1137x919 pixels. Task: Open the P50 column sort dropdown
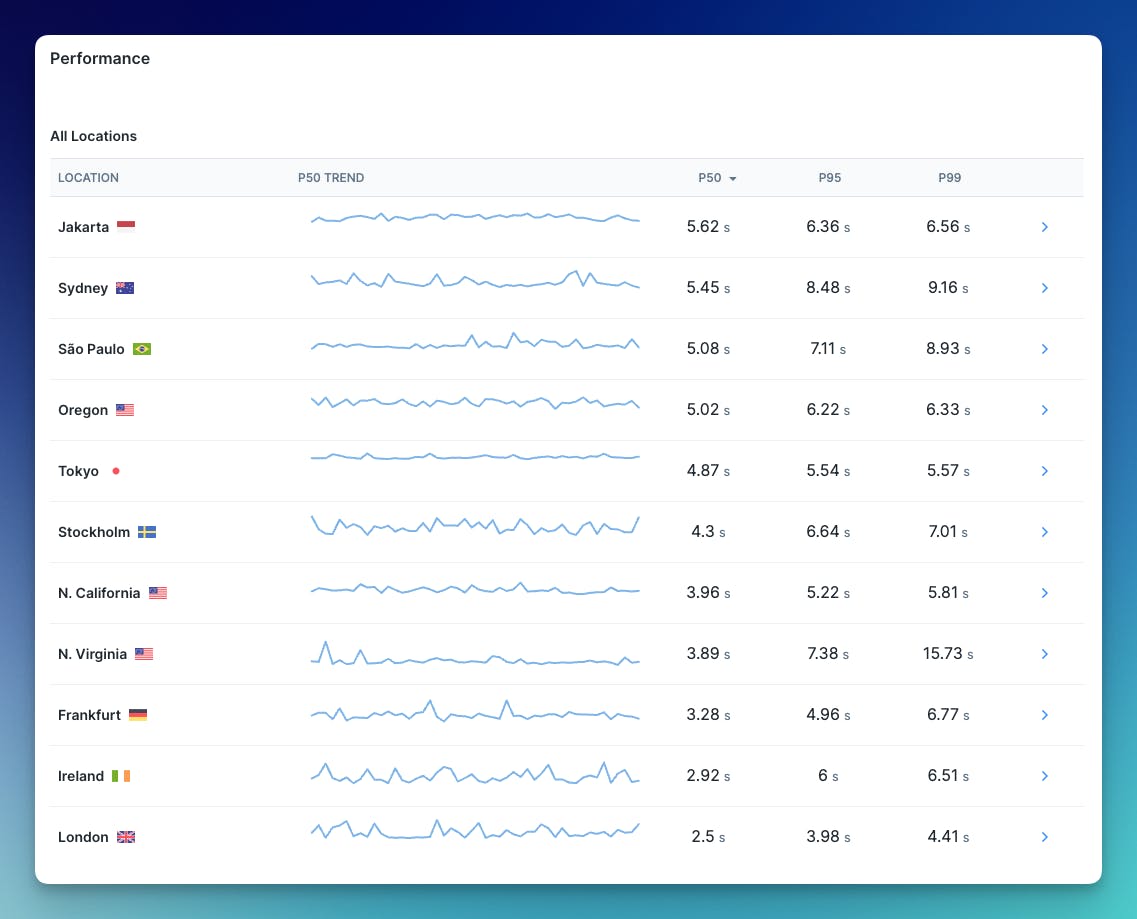pos(732,177)
